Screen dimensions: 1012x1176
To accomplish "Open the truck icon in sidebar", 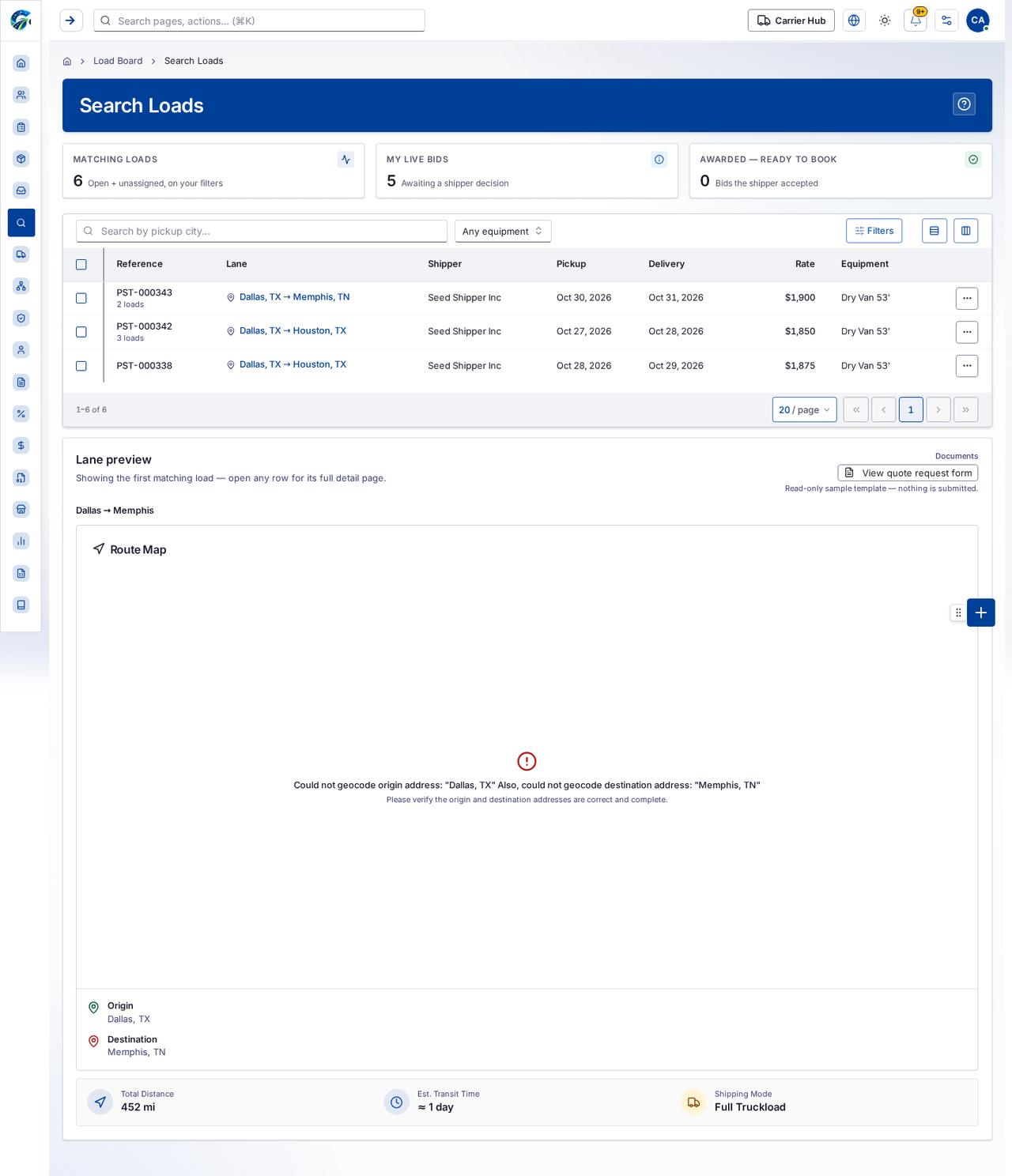I will coord(21,254).
